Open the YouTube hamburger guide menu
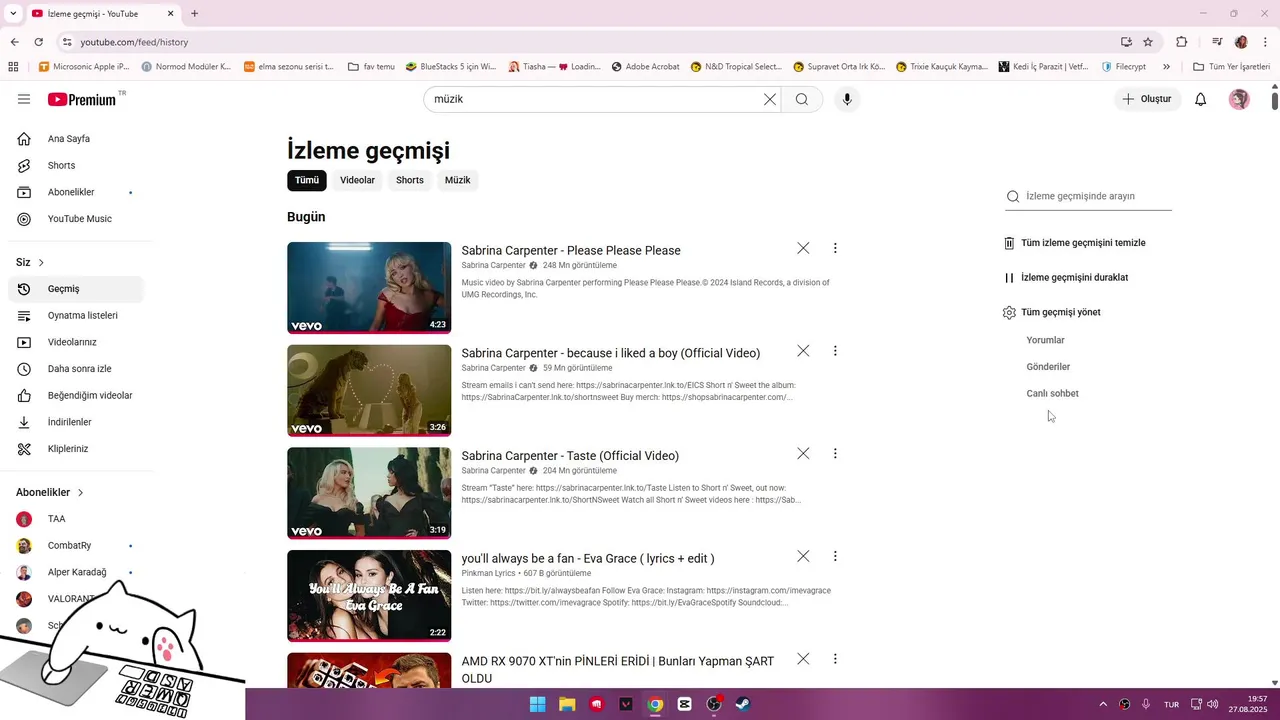 (x=24, y=99)
